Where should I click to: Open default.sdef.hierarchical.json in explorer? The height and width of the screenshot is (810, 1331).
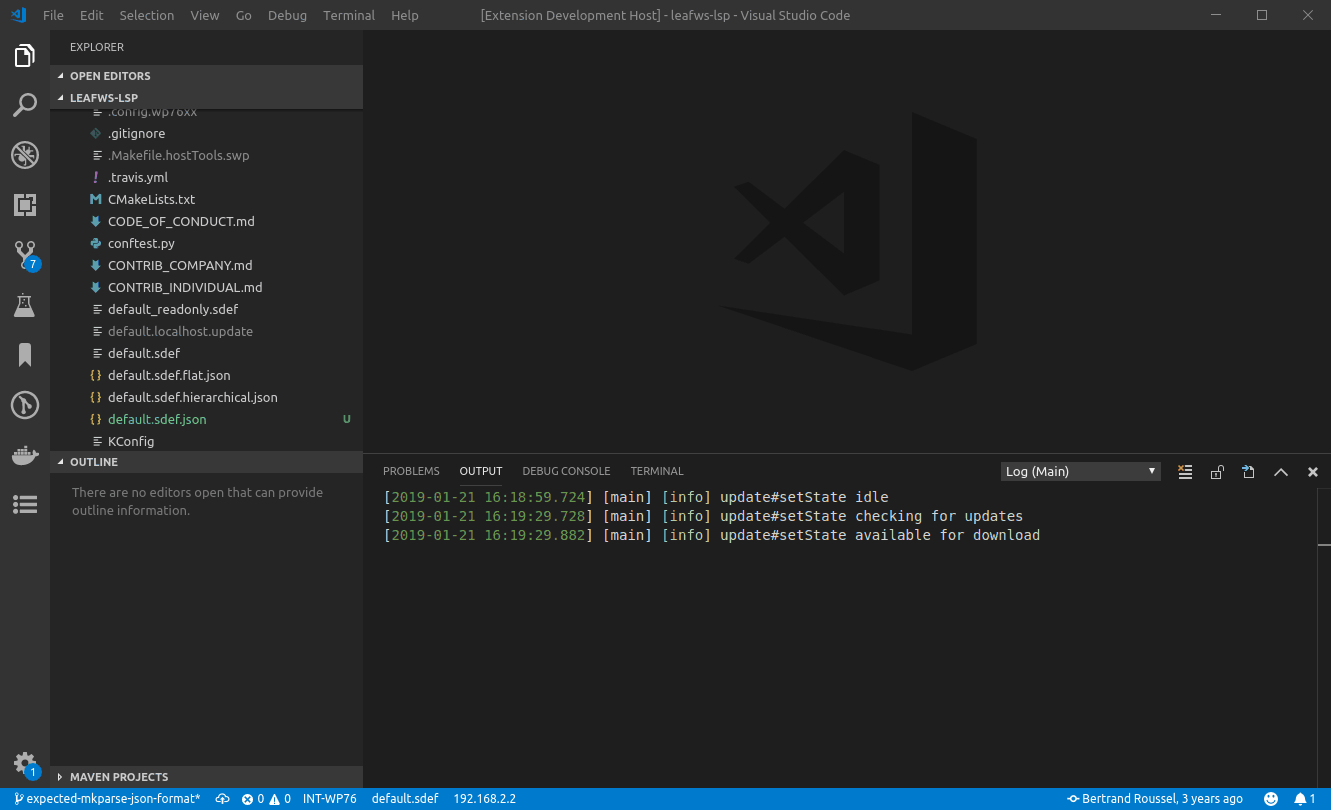click(x=206, y=397)
